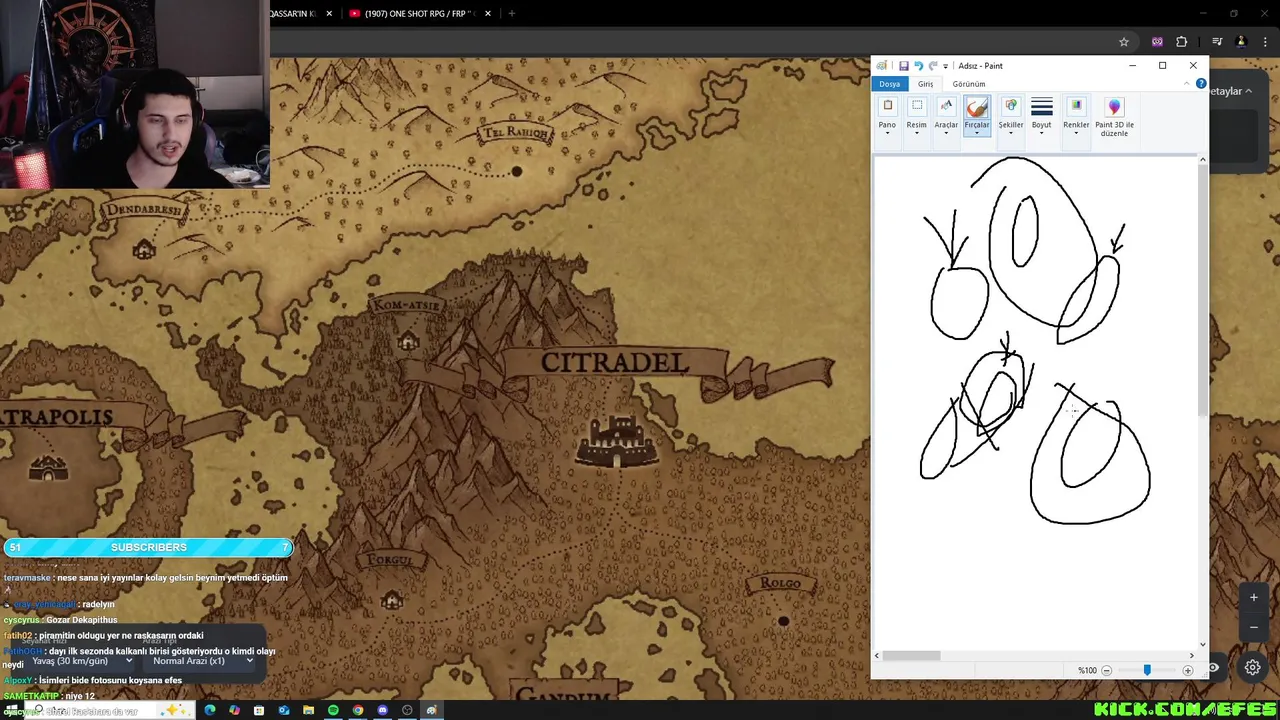Click the Citradel banner label on the map
This screenshot has height=720, width=1280.
614,363
